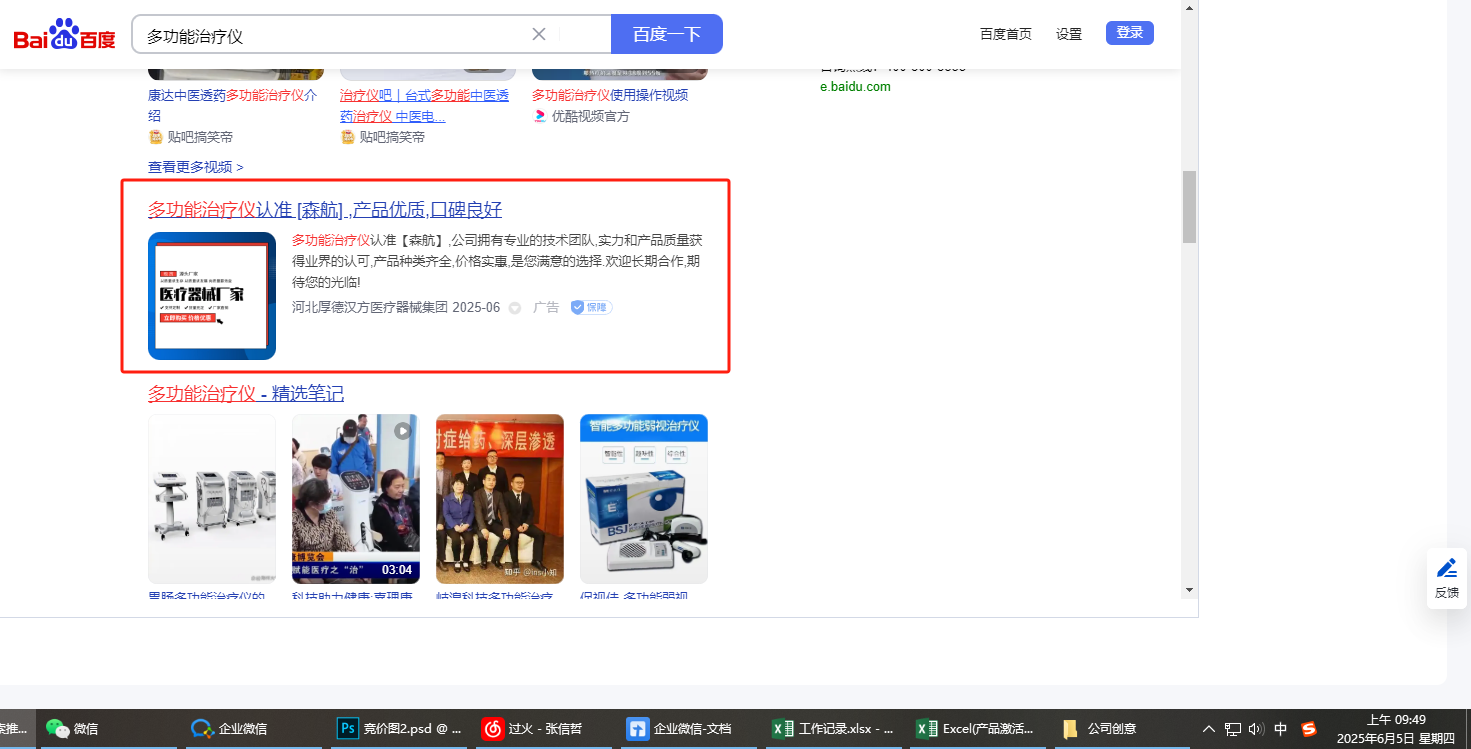Switch to Photoshop 竞价图2.psd in taskbar
This screenshot has height=749, width=1471.
(400, 729)
